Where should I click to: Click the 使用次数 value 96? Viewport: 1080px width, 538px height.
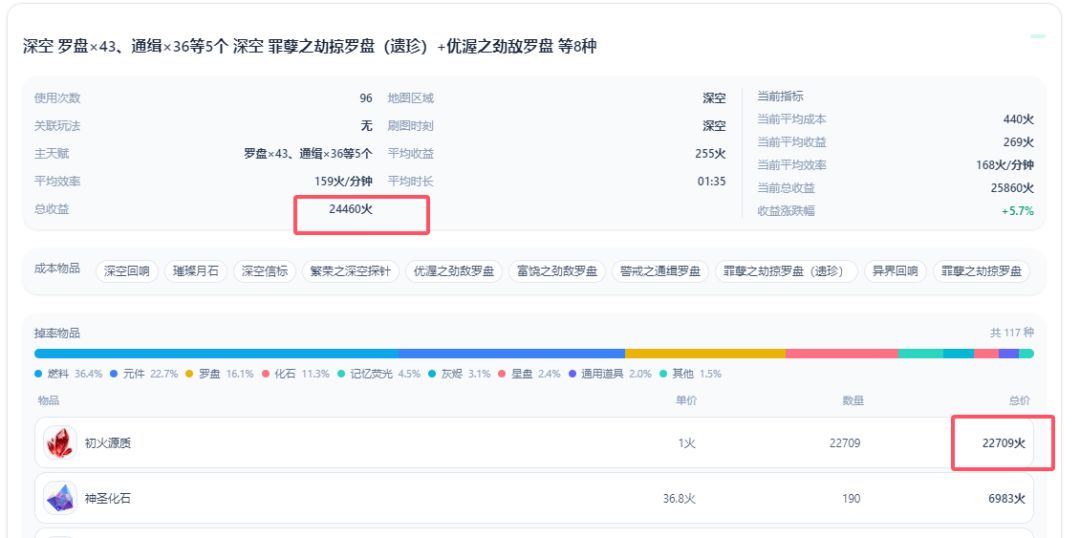(366, 99)
